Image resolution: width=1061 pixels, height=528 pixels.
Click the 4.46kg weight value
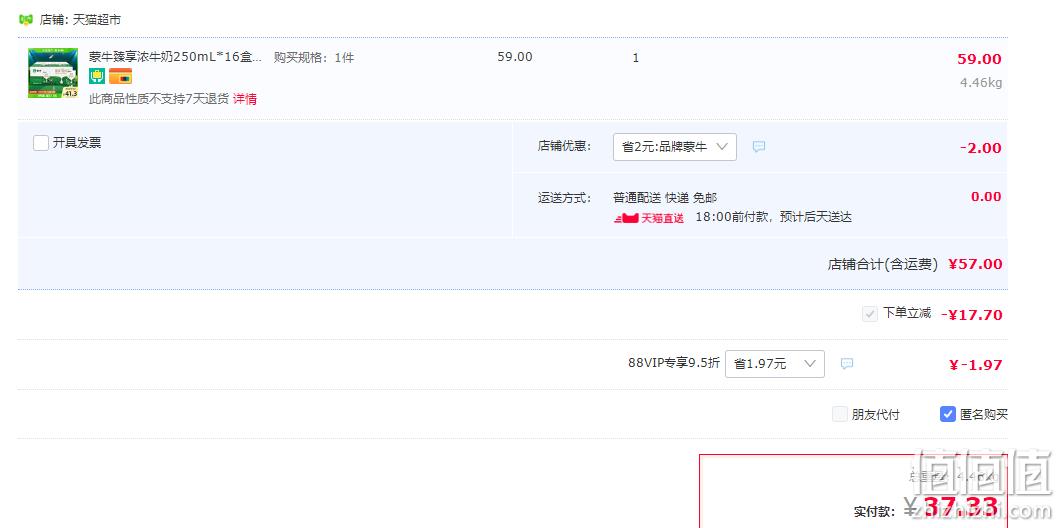[x=980, y=83]
